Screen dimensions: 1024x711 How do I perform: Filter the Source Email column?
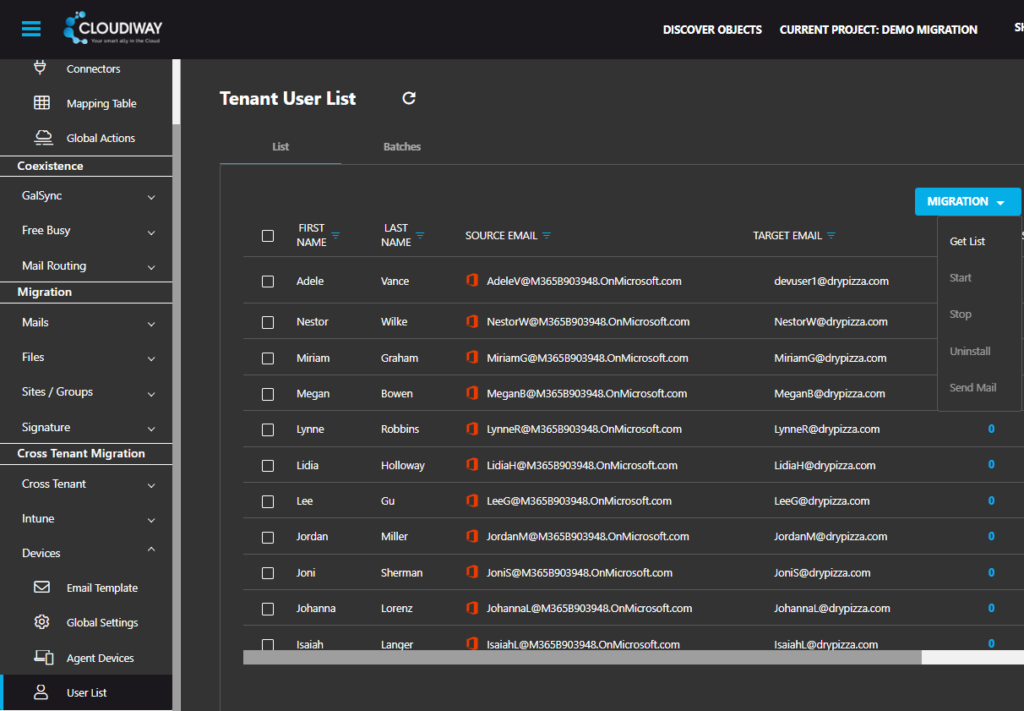pyautogui.click(x=547, y=235)
